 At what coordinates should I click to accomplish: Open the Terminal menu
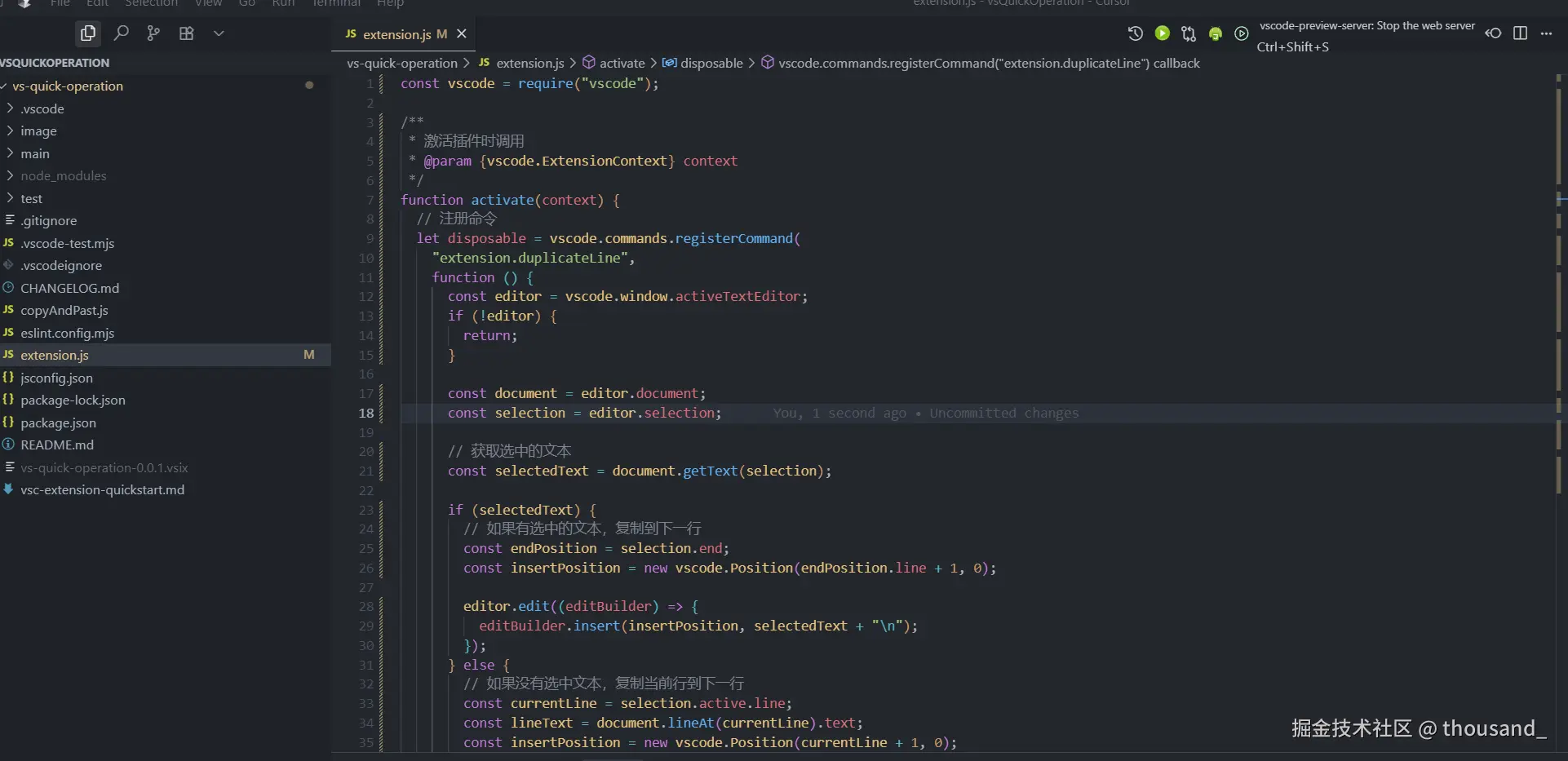point(336,3)
